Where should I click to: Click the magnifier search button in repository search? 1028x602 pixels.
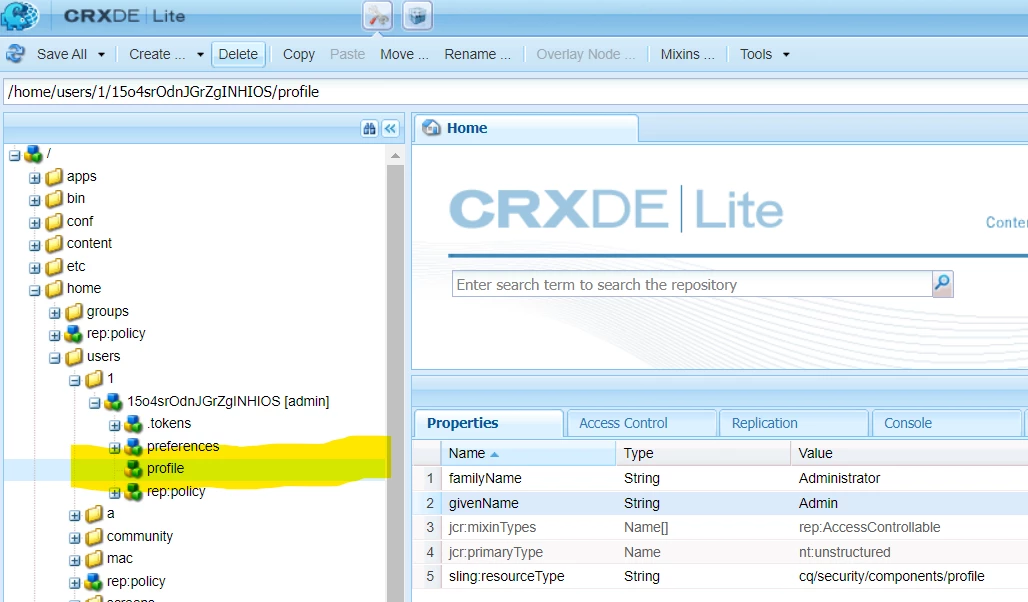pos(942,284)
